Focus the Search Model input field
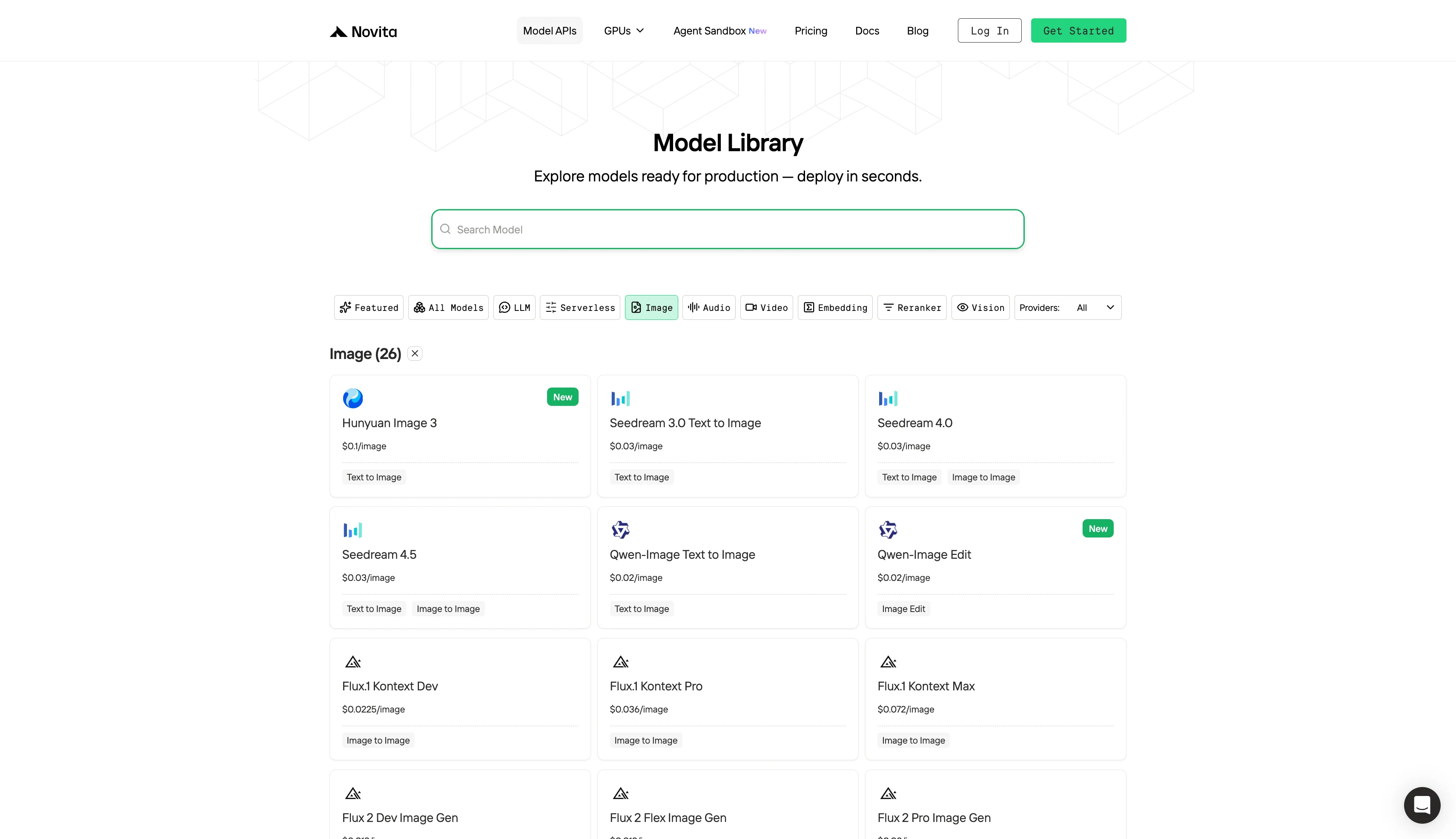 point(728,230)
